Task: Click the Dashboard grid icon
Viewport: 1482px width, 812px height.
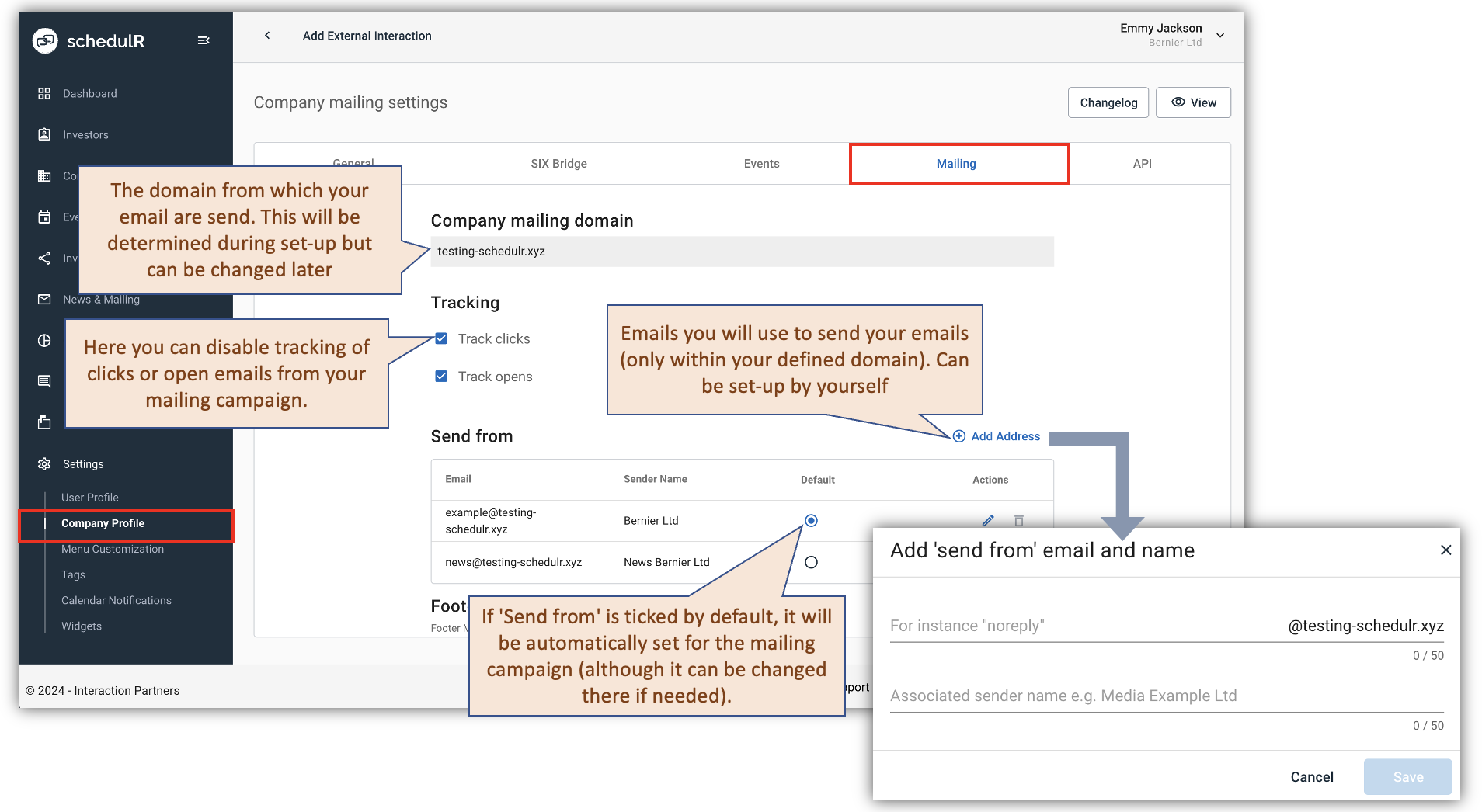Action: 44,93
